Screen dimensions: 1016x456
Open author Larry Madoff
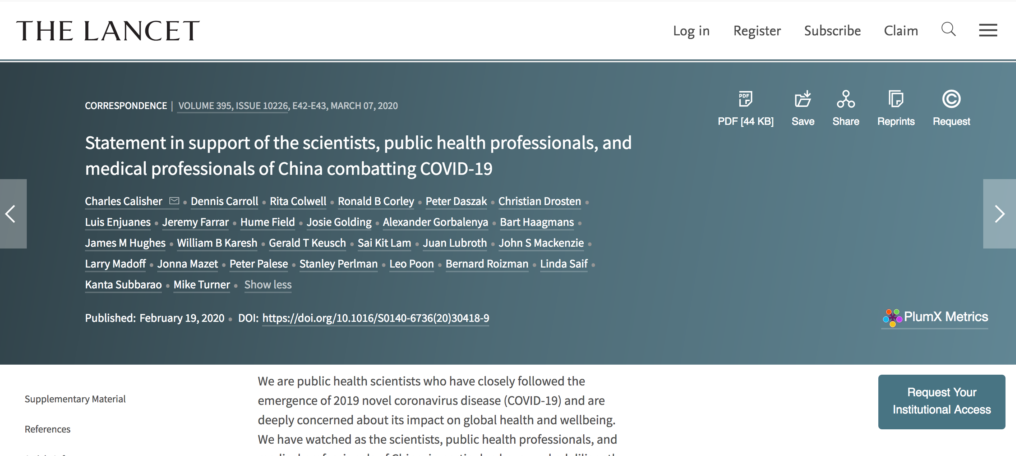[x=115, y=264]
